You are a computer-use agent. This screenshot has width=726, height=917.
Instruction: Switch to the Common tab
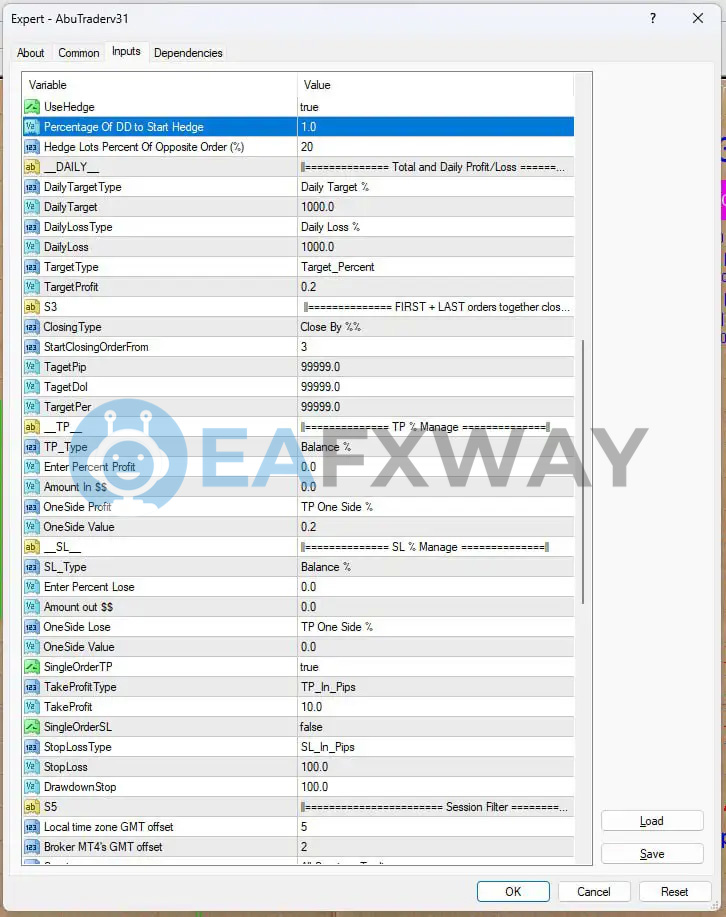(x=78, y=53)
